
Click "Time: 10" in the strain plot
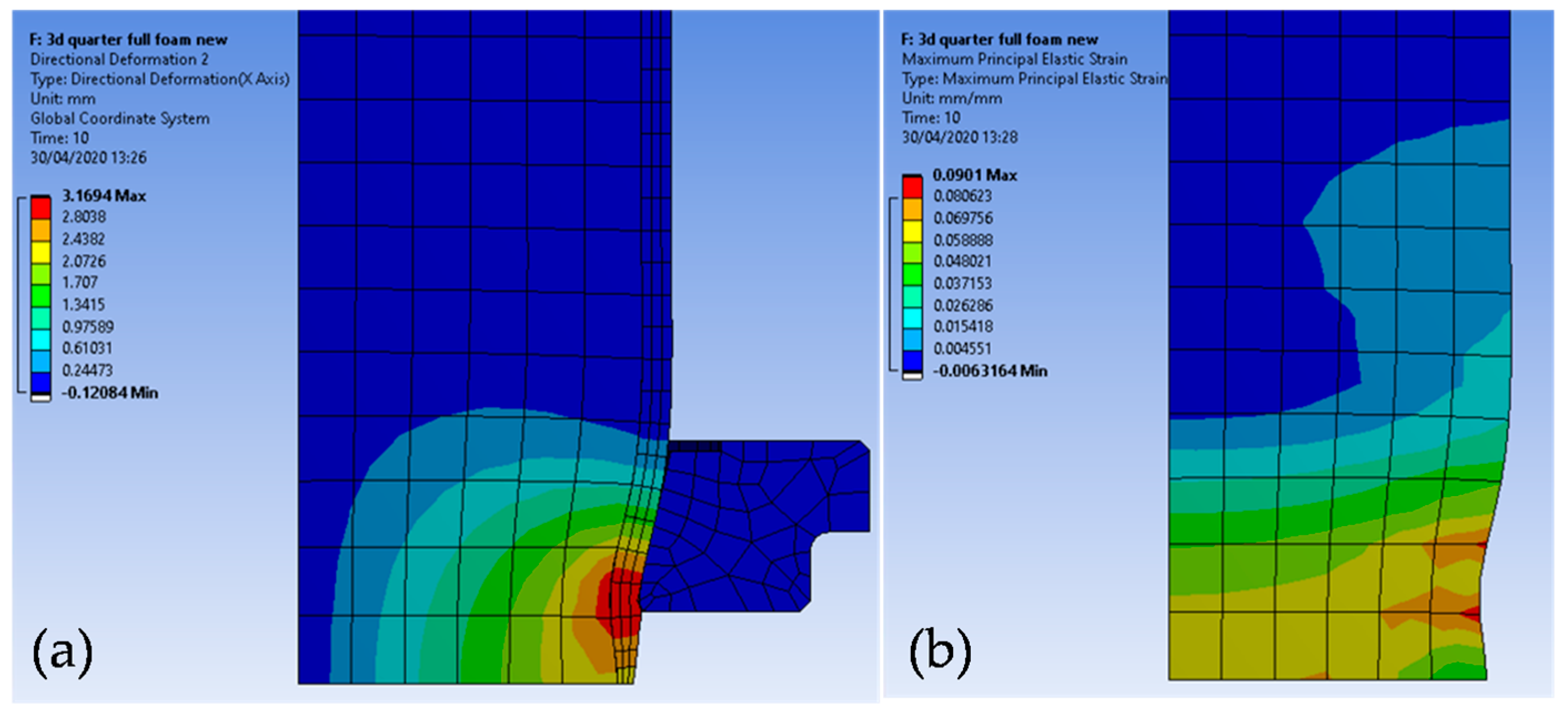click(931, 118)
